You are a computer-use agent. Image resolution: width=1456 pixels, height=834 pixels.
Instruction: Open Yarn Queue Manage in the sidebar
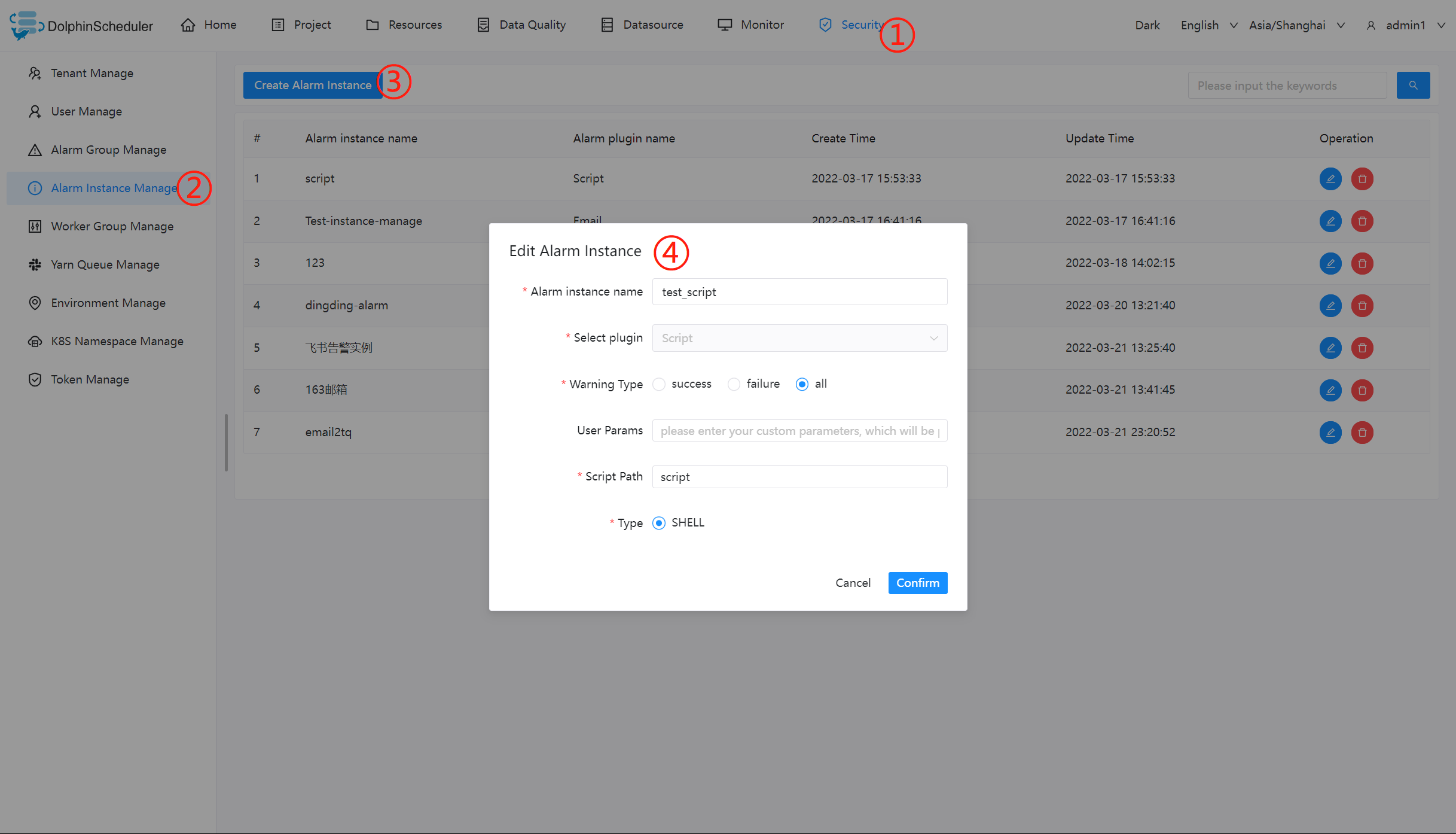(105, 264)
